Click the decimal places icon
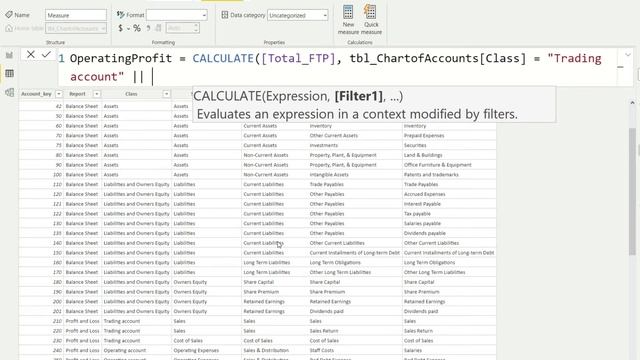The image size is (640, 360). click(x=158, y=28)
